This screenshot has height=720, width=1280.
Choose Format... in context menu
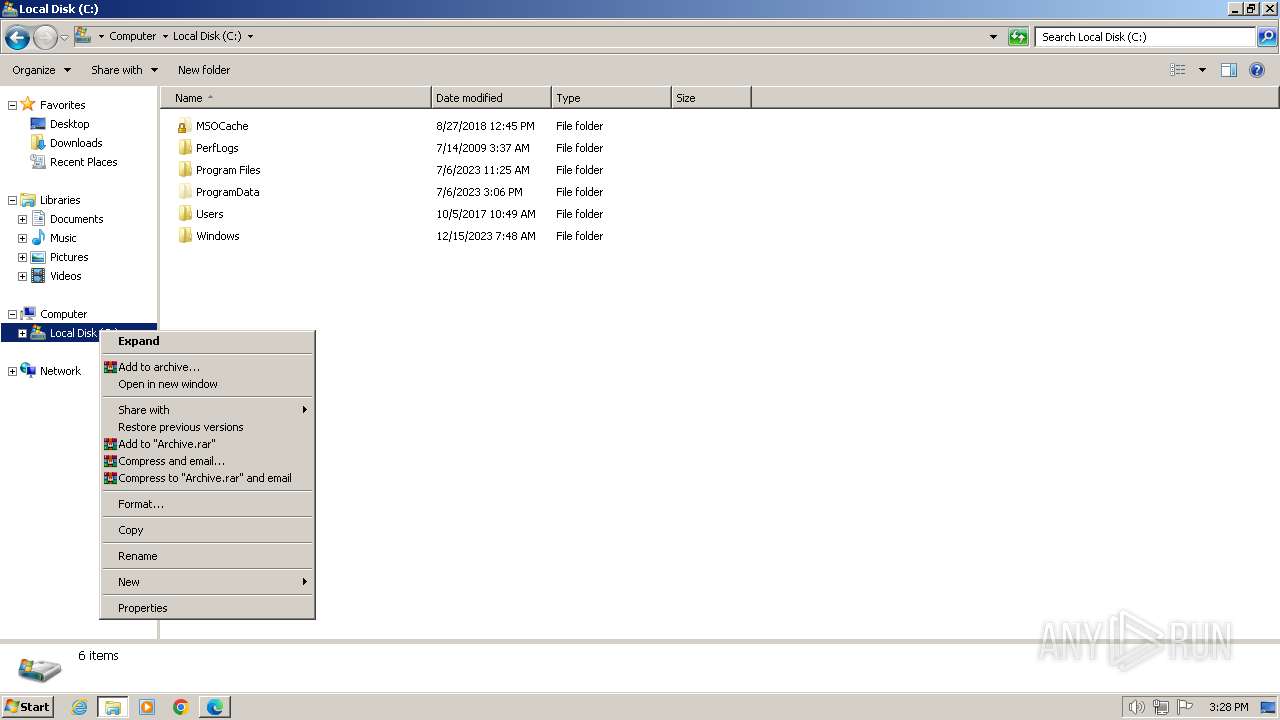207,504
